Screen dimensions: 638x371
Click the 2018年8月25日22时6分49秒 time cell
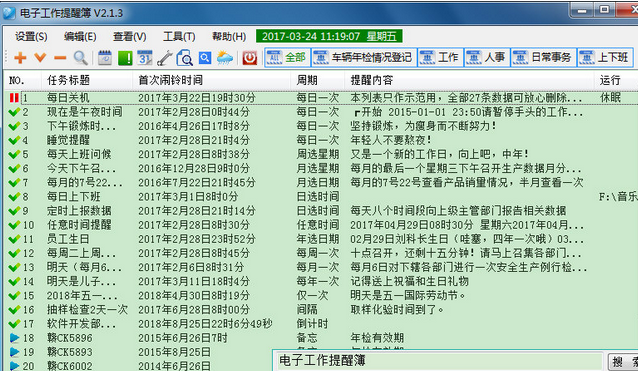click(x=205, y=324)
